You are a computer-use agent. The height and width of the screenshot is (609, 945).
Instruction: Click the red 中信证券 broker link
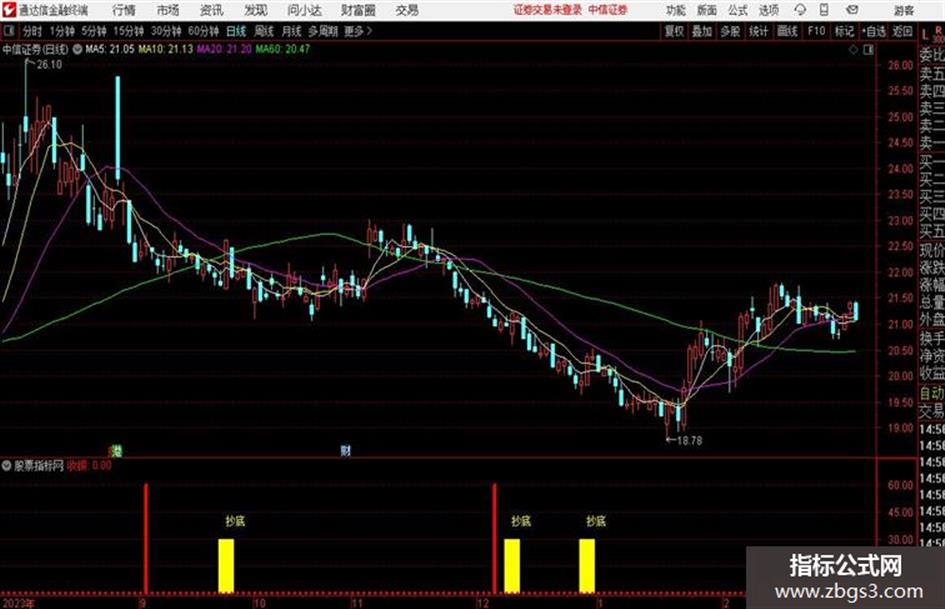pyautogui.click(x=608, y=10)
